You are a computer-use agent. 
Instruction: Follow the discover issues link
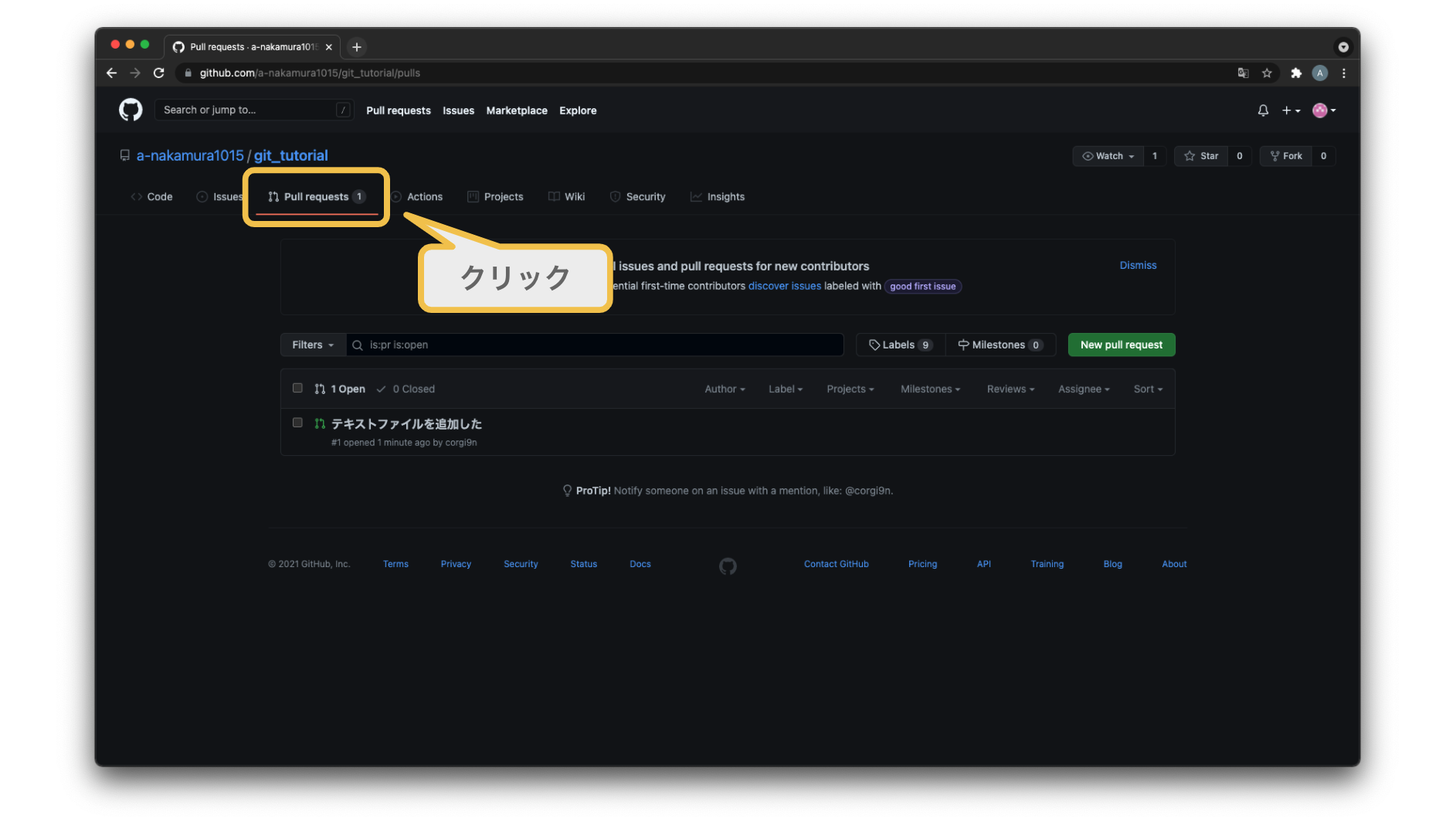784,286
